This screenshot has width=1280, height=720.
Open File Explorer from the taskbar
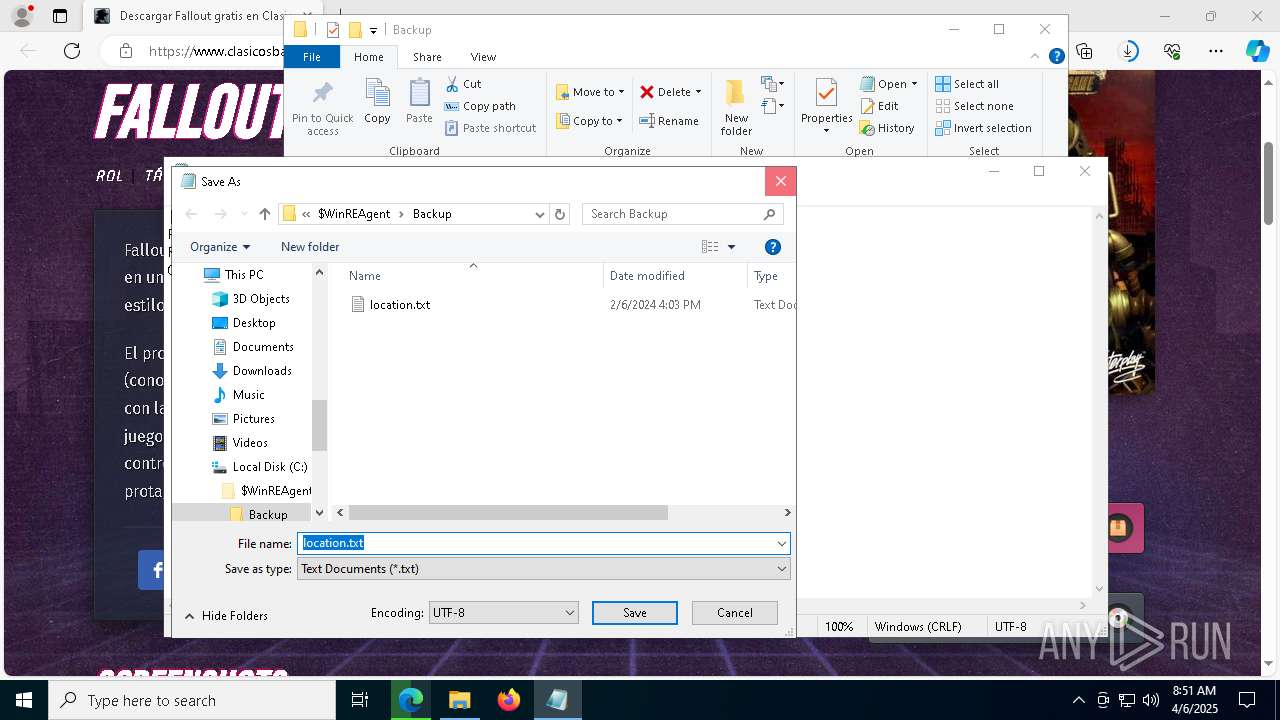click(459, 700)
